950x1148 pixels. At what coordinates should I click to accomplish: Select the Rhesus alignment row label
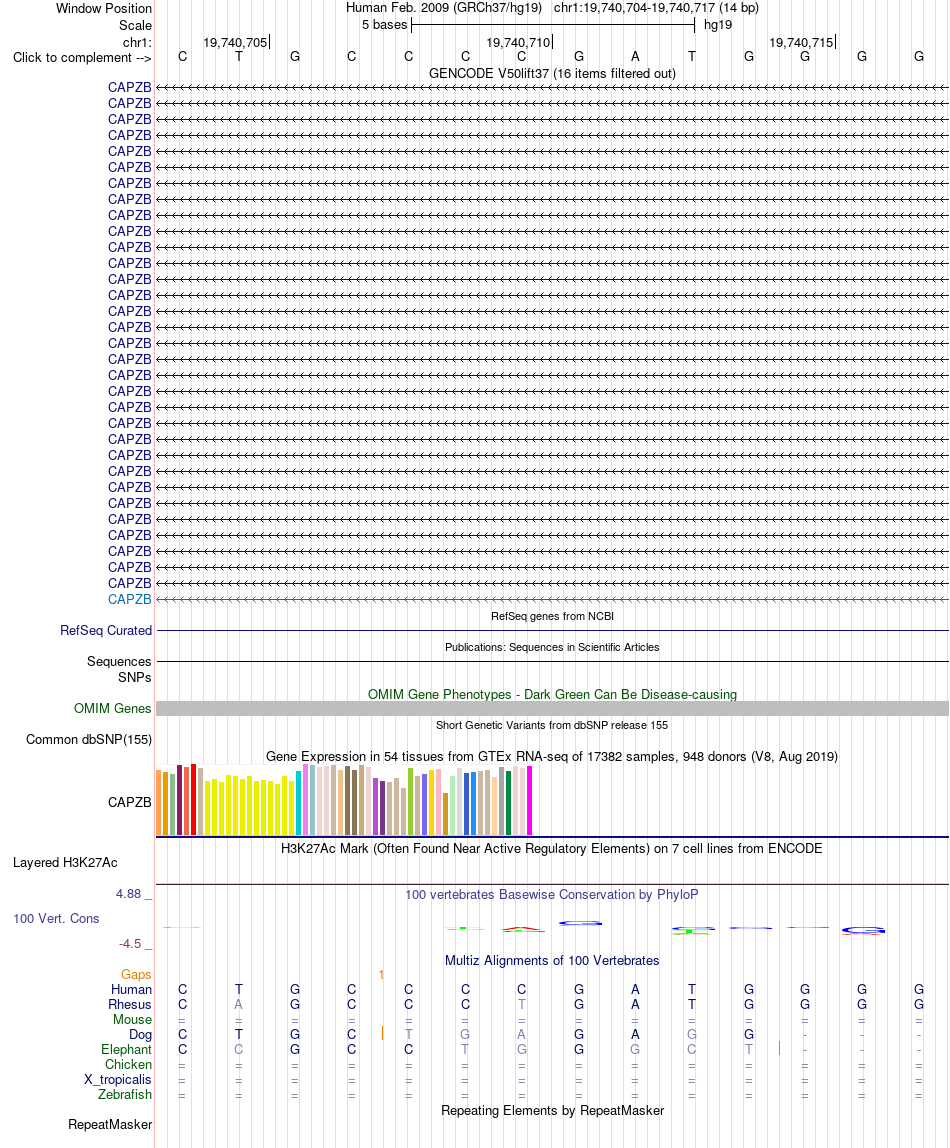(x=130, y=1004)
